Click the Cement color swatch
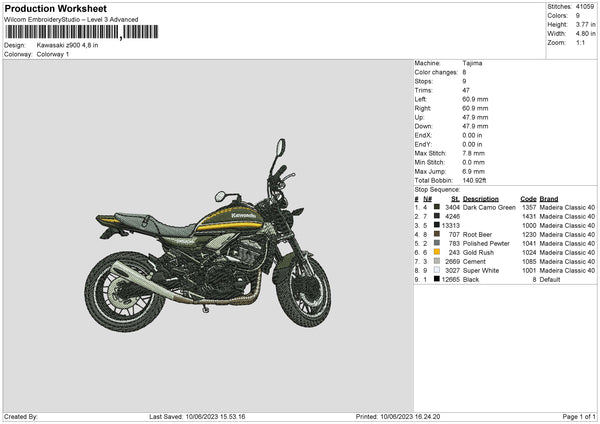Screen dimensions: 600x424 click(437, 261)
